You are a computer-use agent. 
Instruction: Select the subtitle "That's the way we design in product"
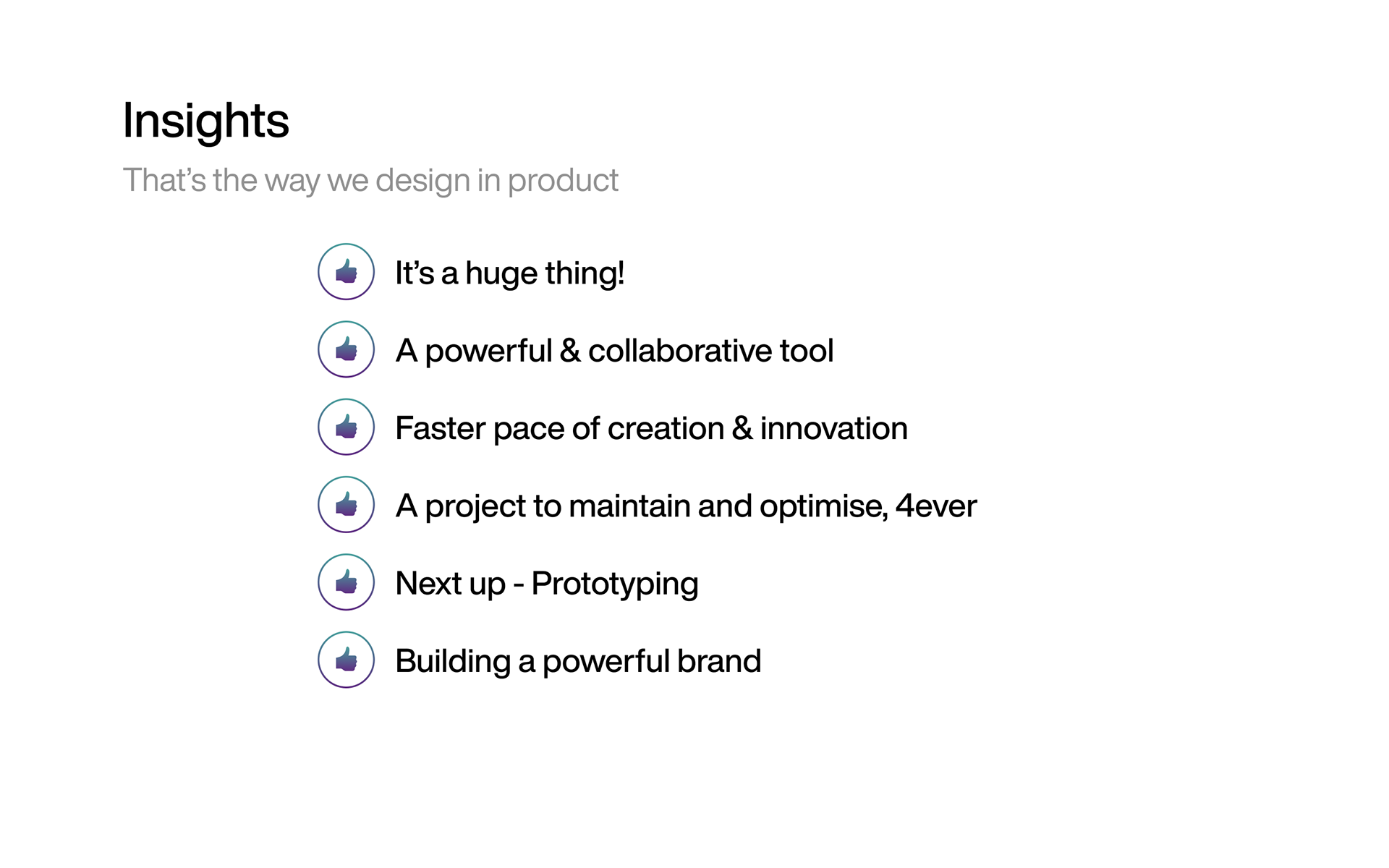coord(370,181)
